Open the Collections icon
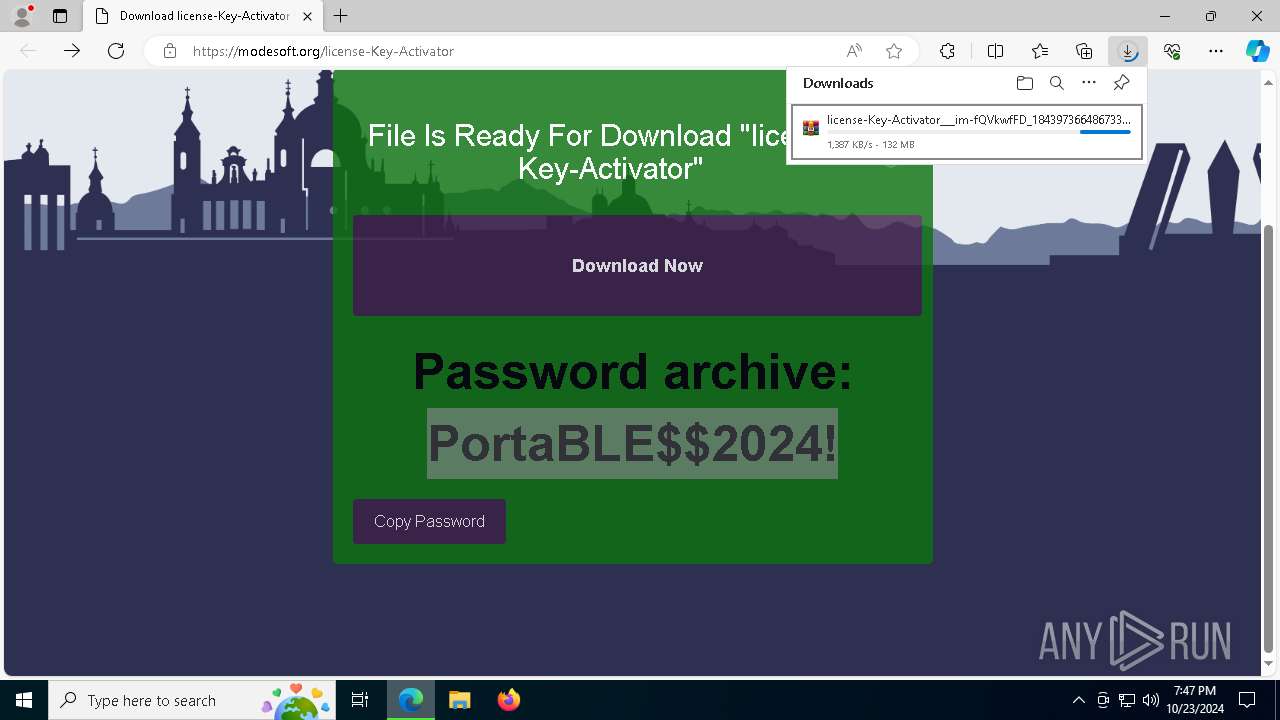1280x720 pixels. (x=1084, y=51)
